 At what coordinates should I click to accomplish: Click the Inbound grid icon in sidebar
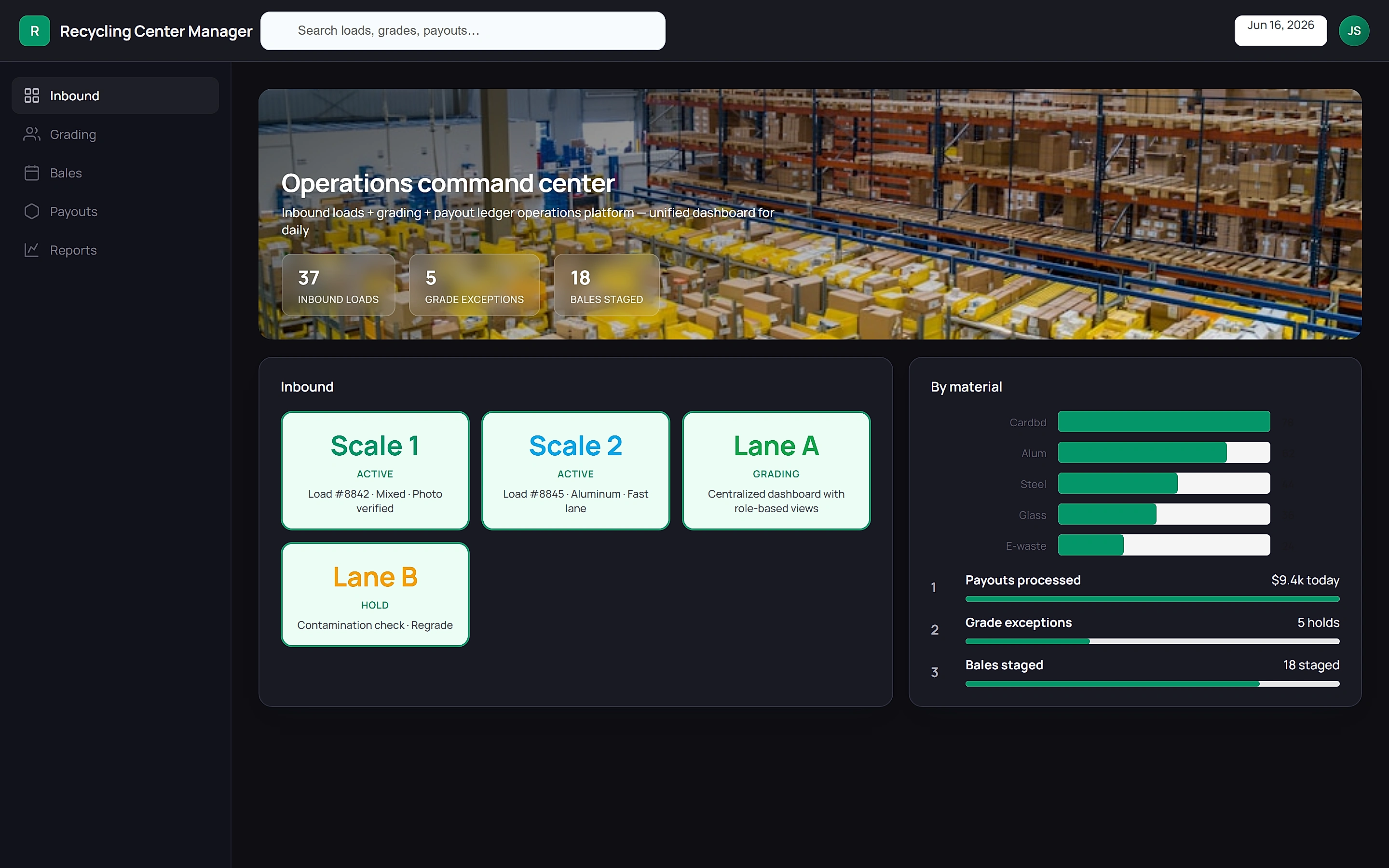[31, 95]
